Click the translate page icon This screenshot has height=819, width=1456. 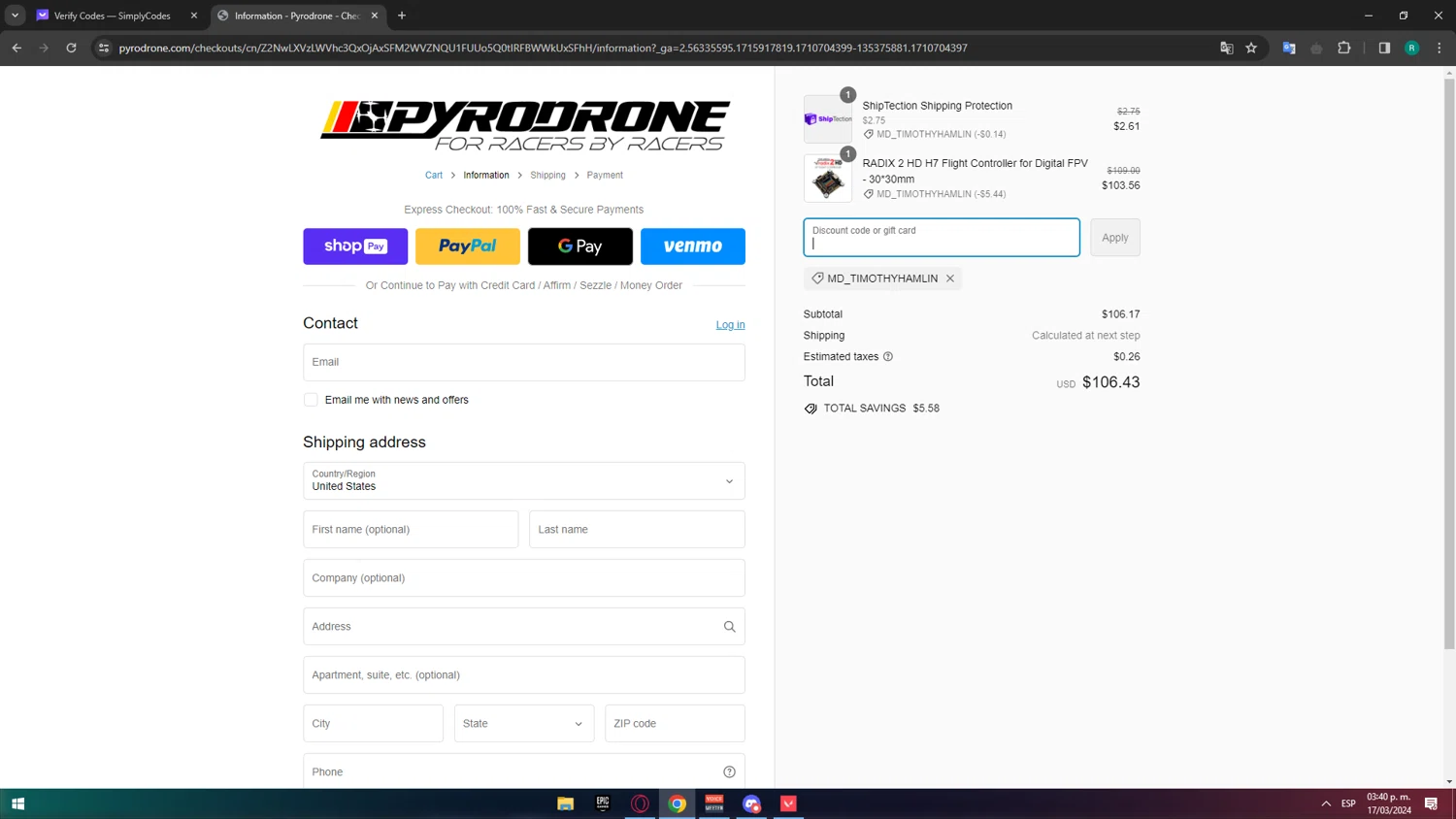point(1226,48)
